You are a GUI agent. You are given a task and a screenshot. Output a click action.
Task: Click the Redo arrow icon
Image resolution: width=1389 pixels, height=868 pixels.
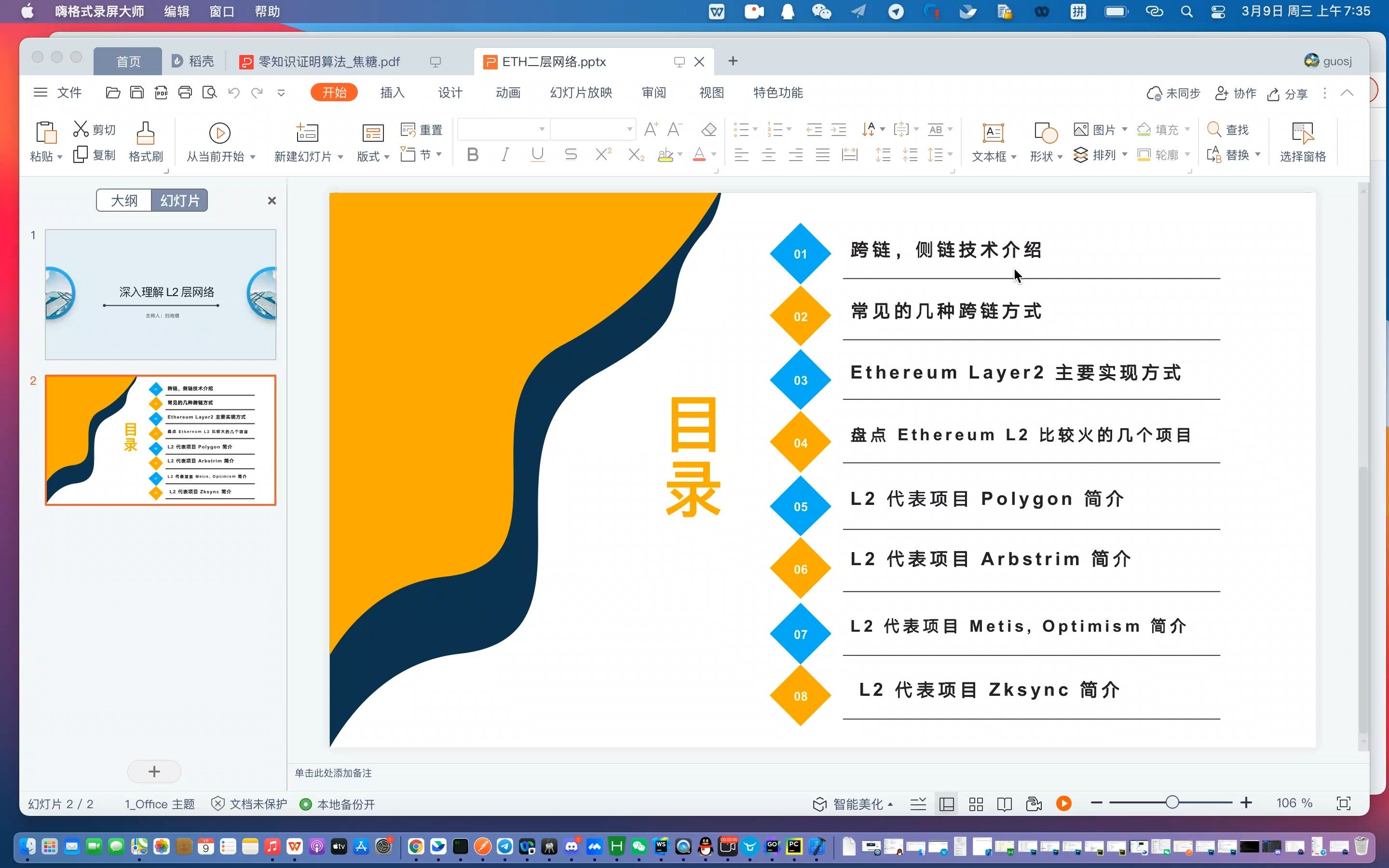(257, 93)
